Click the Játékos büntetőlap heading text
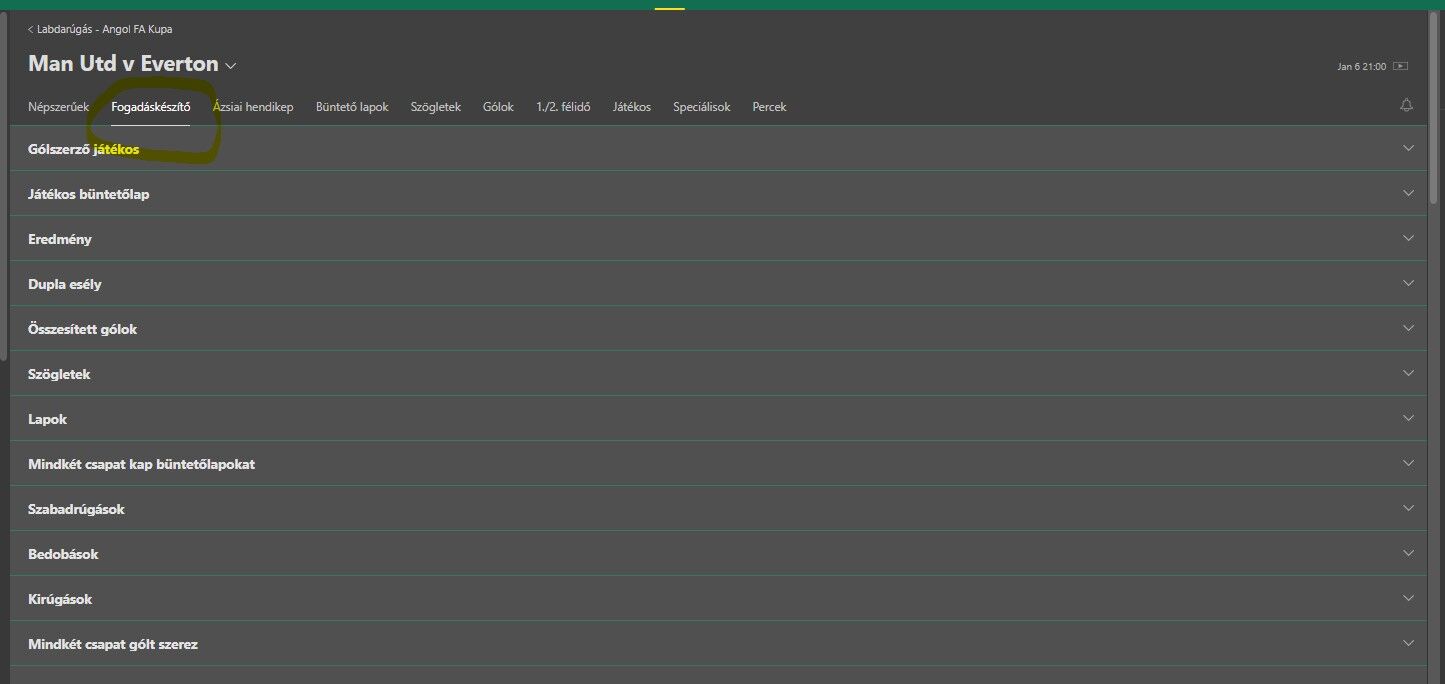This screenshot has height=684, width=1445. point(89,194)
